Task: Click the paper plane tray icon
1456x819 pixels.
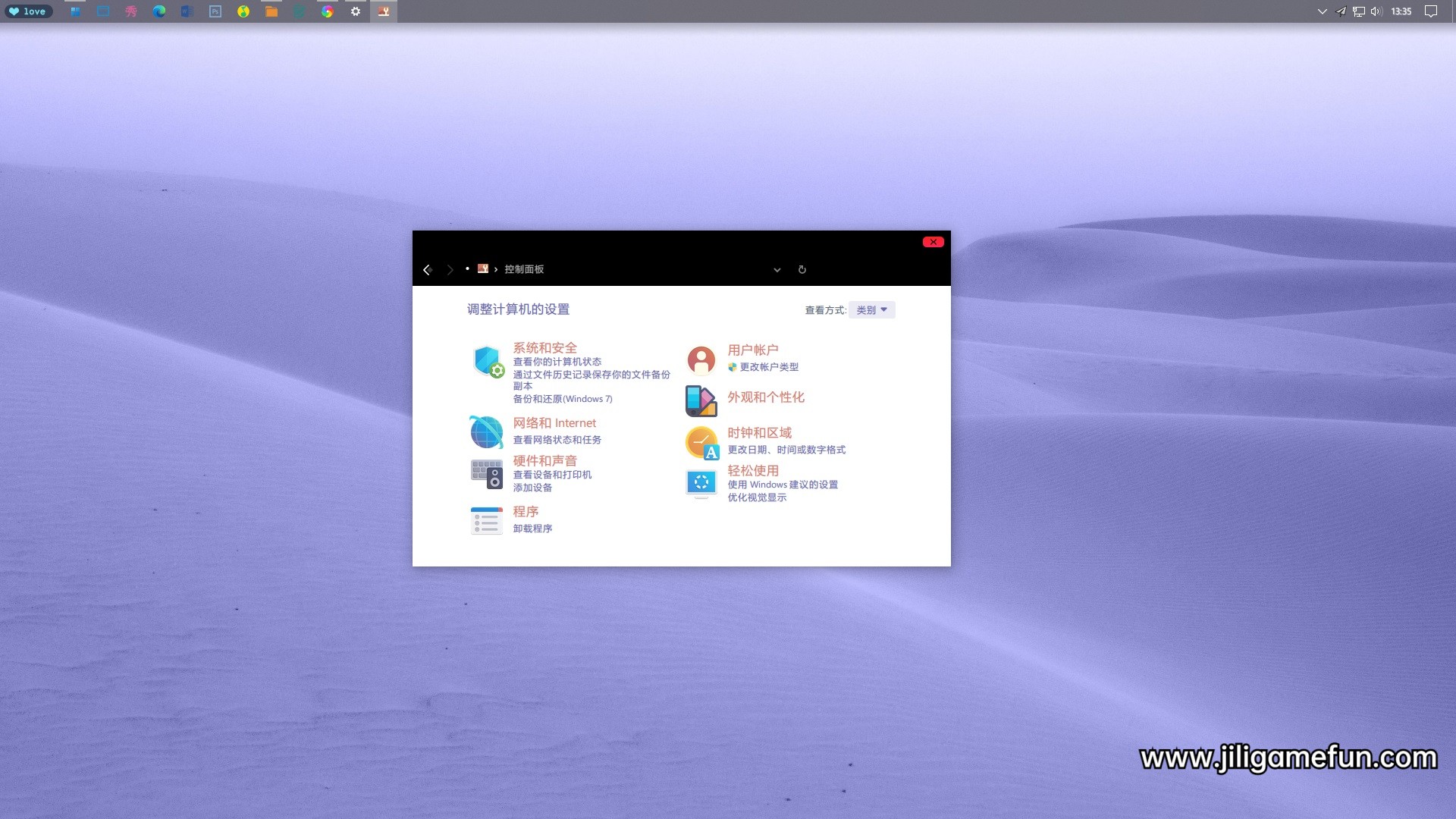Action: coord(1341,11)
